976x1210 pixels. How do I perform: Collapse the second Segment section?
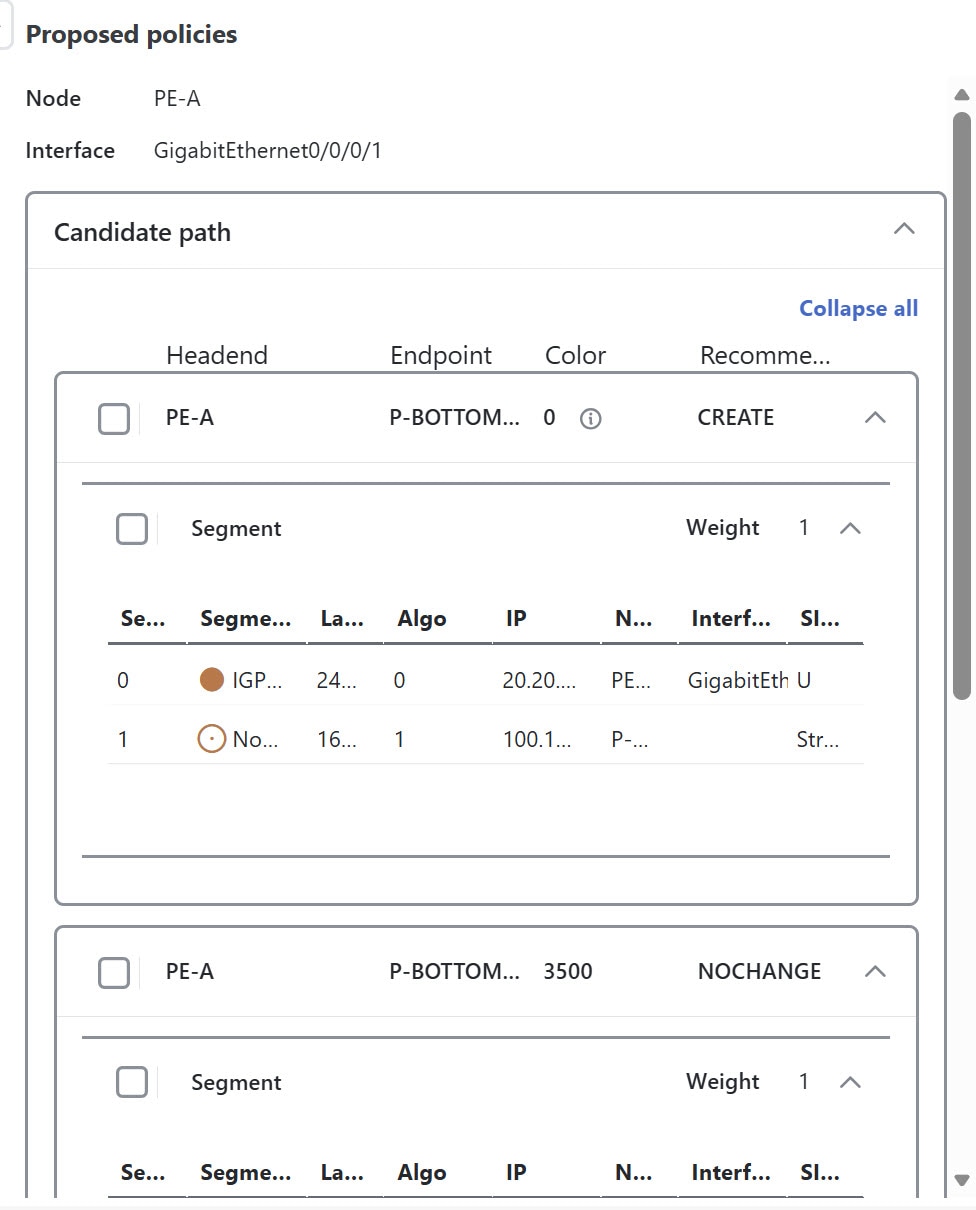(851, 1081)
